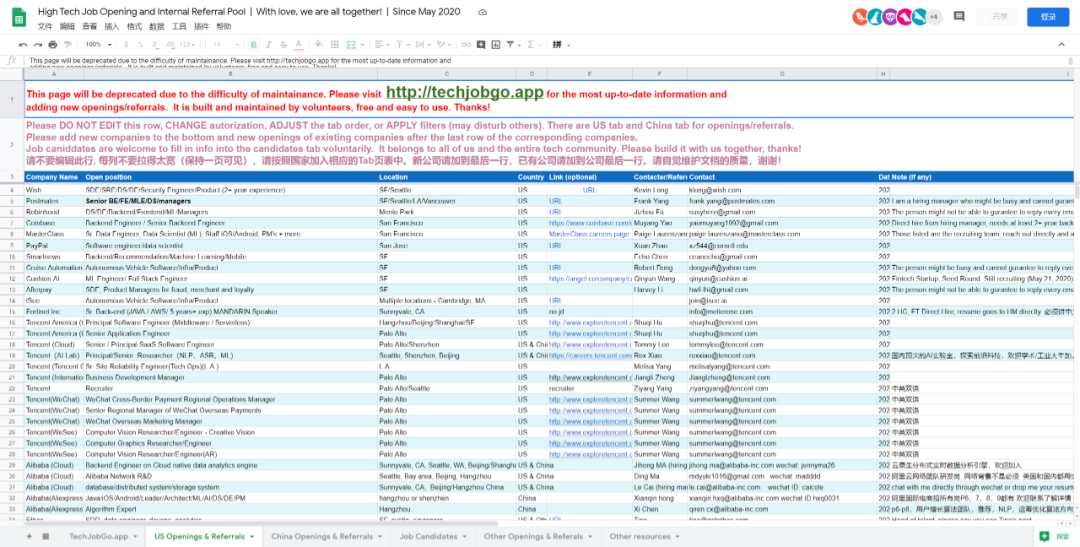
Task: Click the blue 登录 sign-in button
Action: [x=1048, y=17]
